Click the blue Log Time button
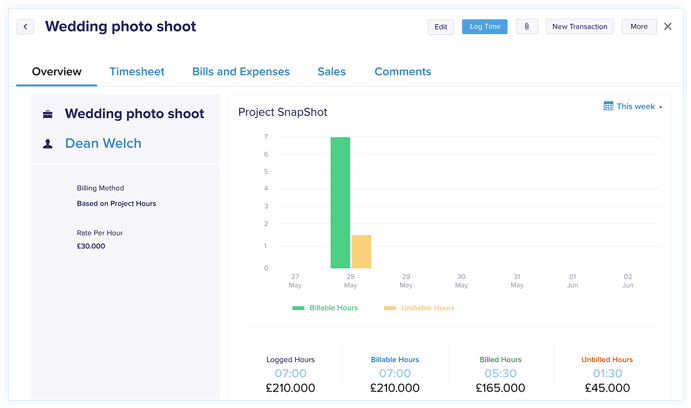The height and width of the screenshot is (408, 691). coord(485,27)
